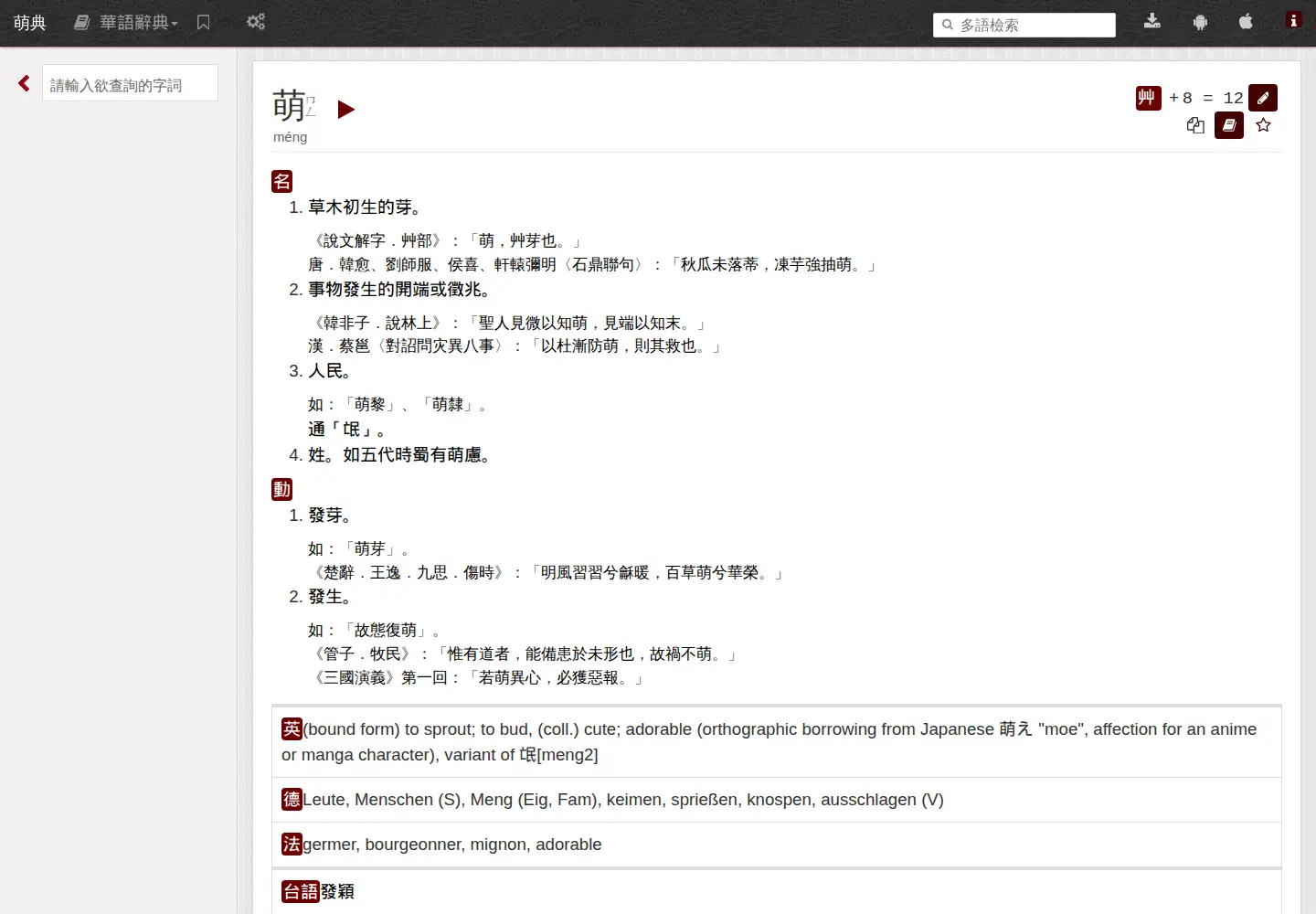Click the example 如：「故態復萌」
Viewport: 1316px width, 914px height.
coord(374,631)
